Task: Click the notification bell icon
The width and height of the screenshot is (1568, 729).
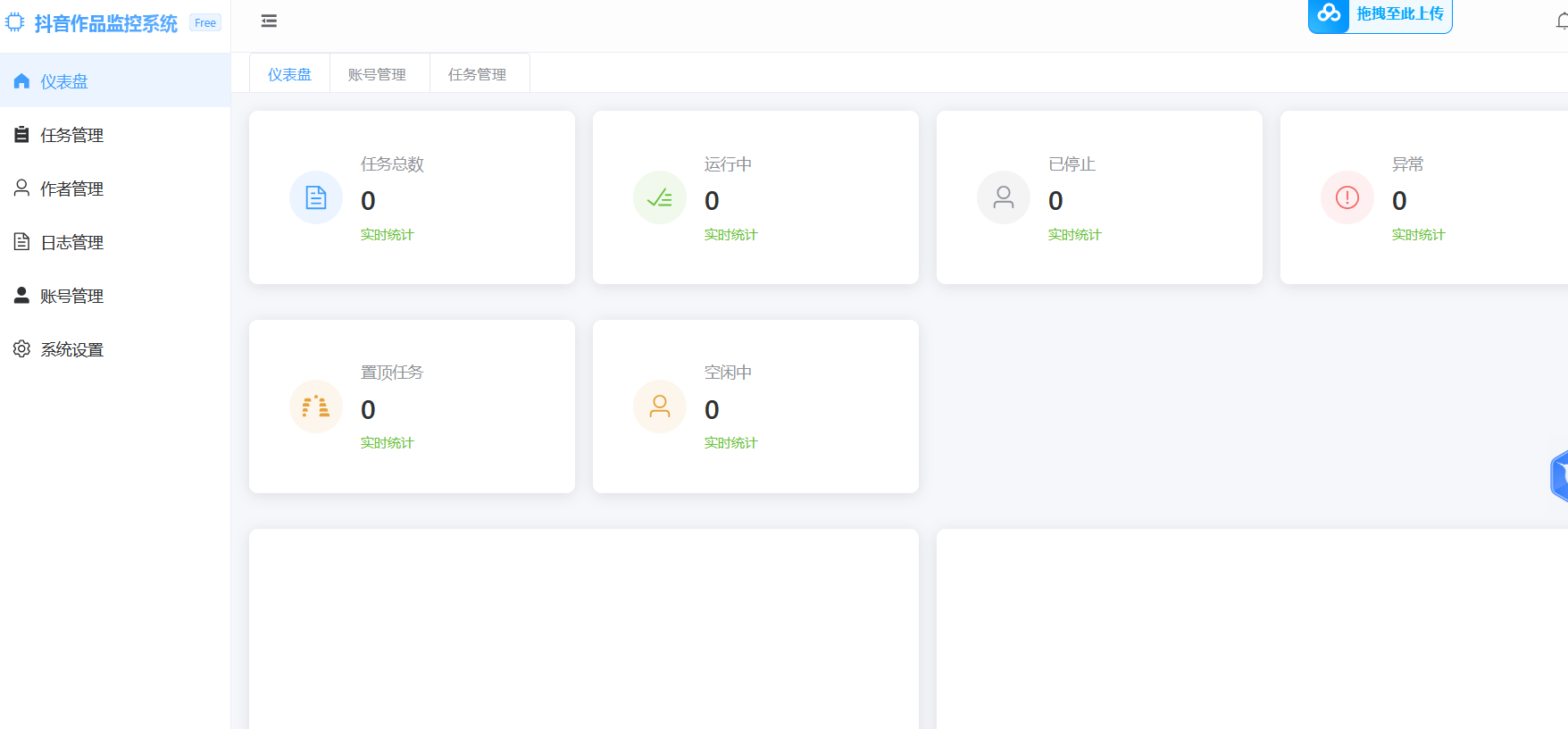Action: [1561, 22]
